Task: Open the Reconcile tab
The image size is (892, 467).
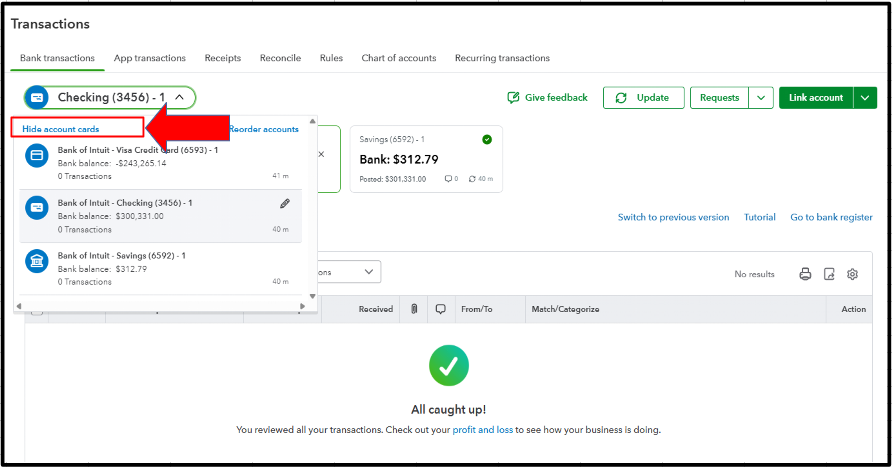Action: click(280, 58)
